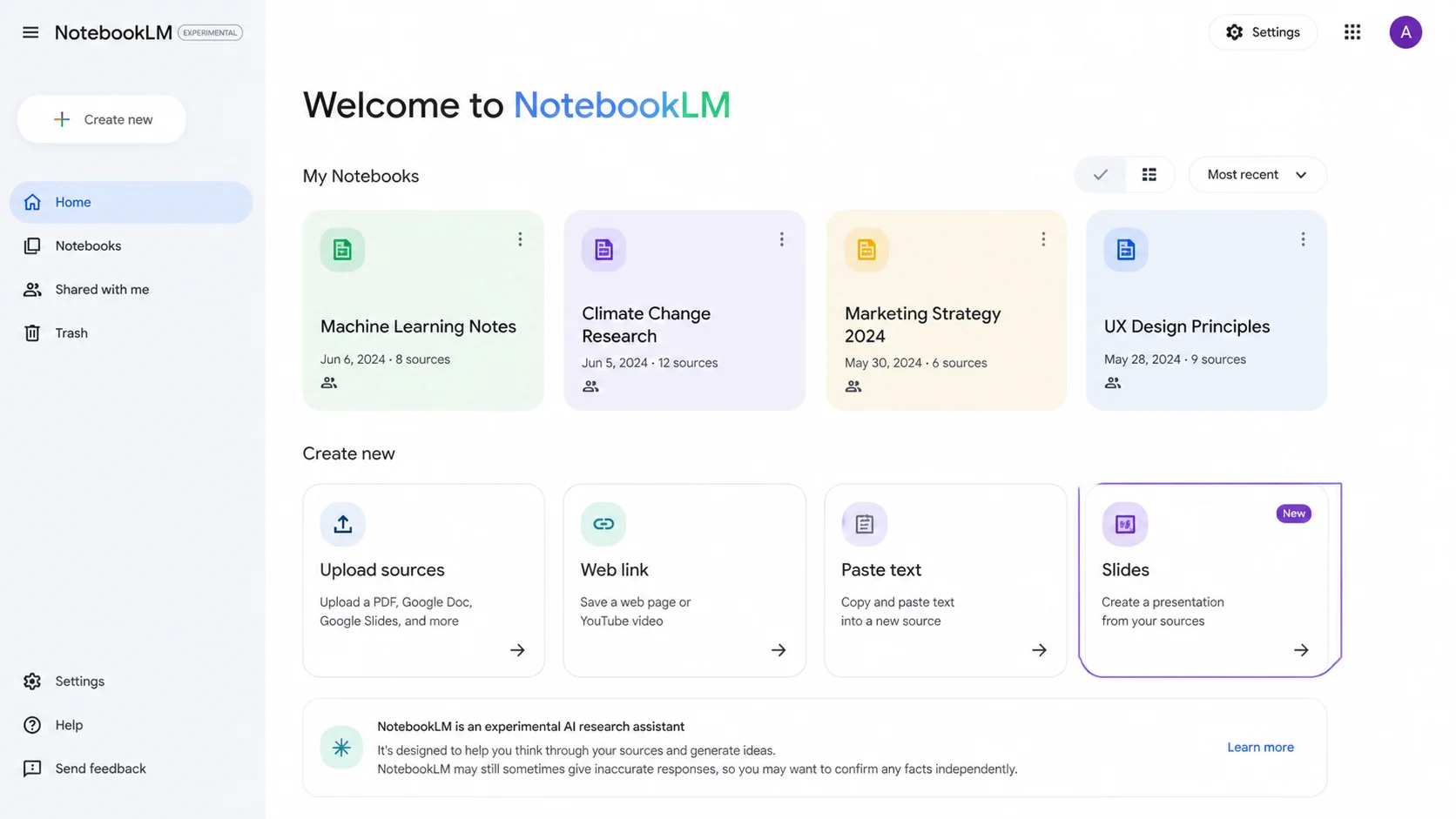Click the NotebookLM logo text
Viewport: 1456px width, 819px height.
(113, 32)
